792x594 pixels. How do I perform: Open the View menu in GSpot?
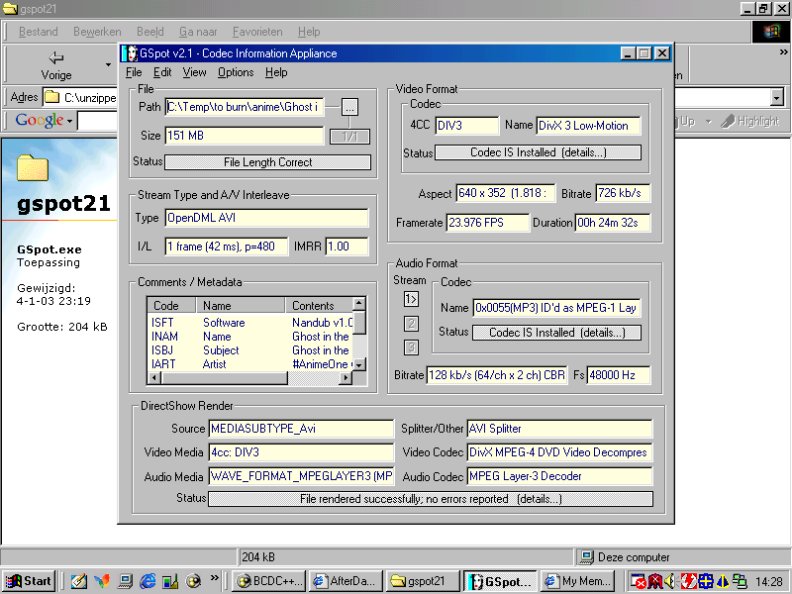[194, 72]
